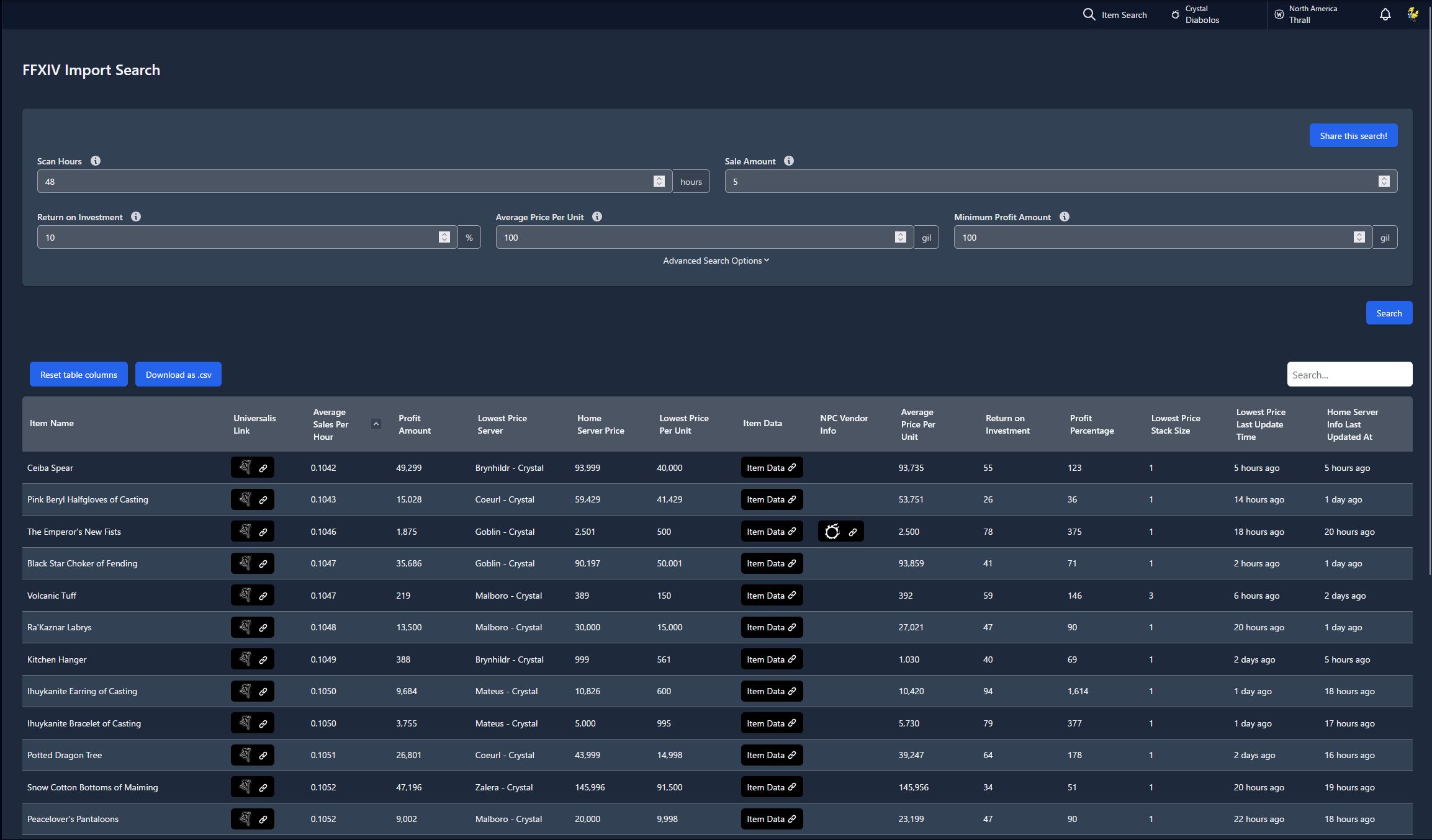The width and height of the screenshot is (1432, 840).
Task: Open Item Data for Peacelover's Pantaloons
Action: click(x=772, y=819)
